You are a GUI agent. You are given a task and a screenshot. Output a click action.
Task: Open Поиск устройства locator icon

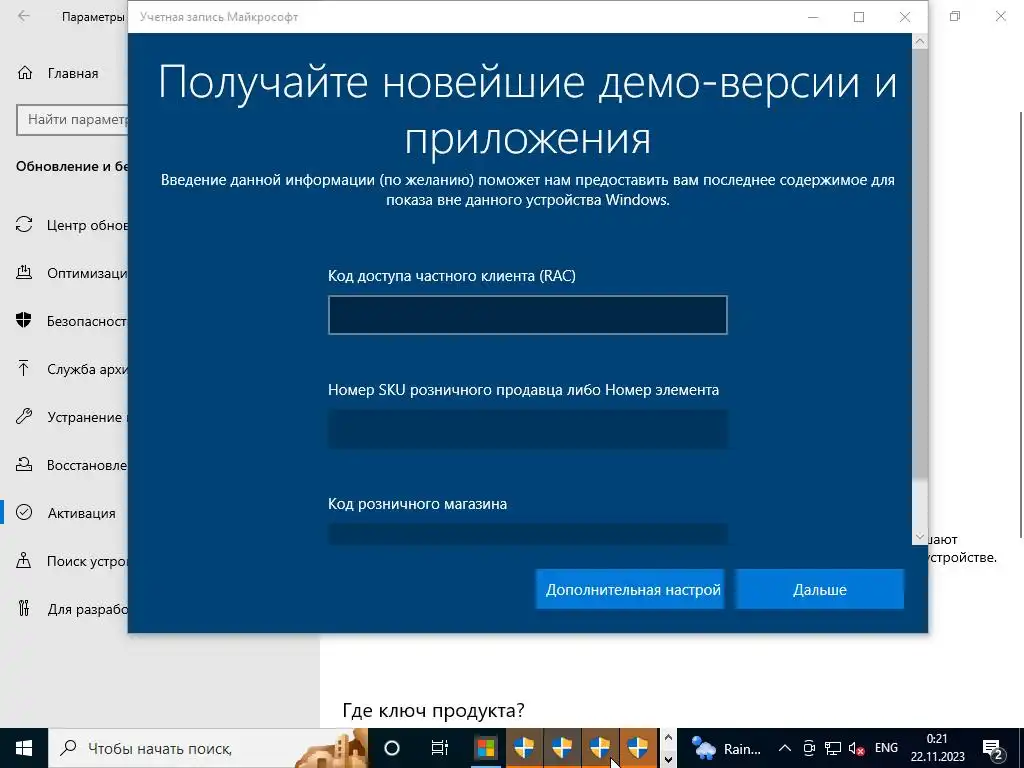(24, 560)
